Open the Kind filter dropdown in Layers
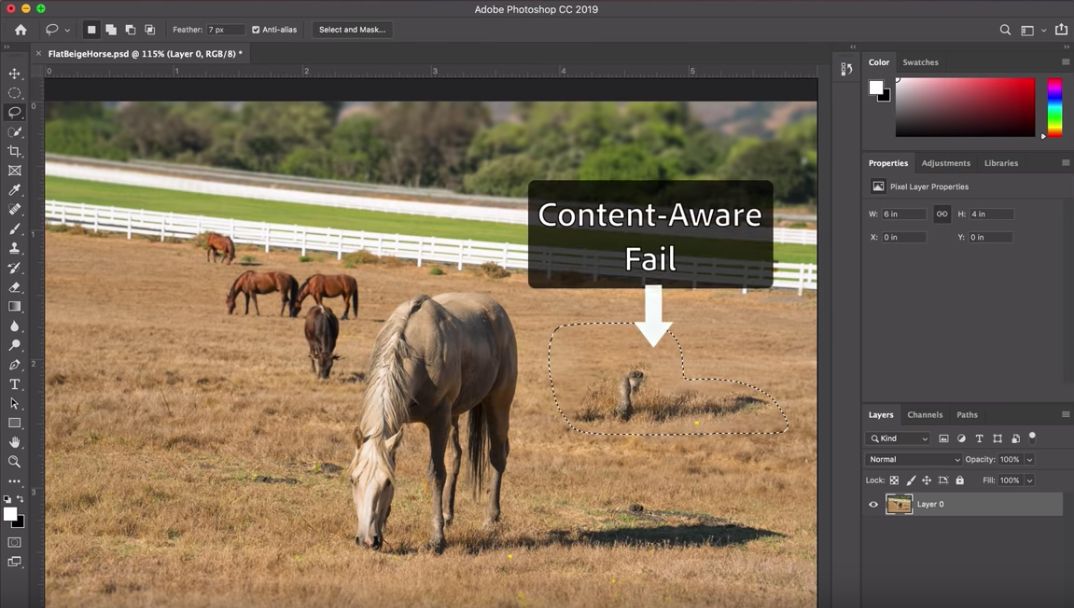The height and width of the screenshot is (608, 1074). point(898,438)
